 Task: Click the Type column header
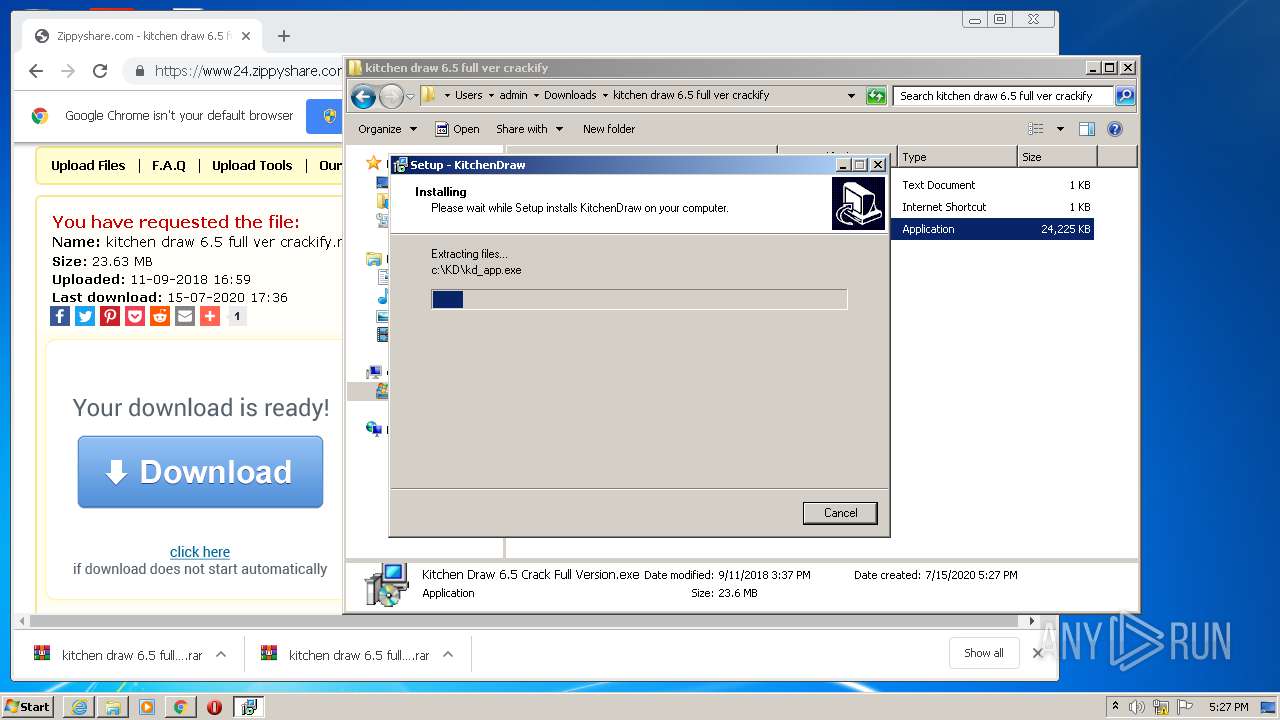tap(957, 157)
